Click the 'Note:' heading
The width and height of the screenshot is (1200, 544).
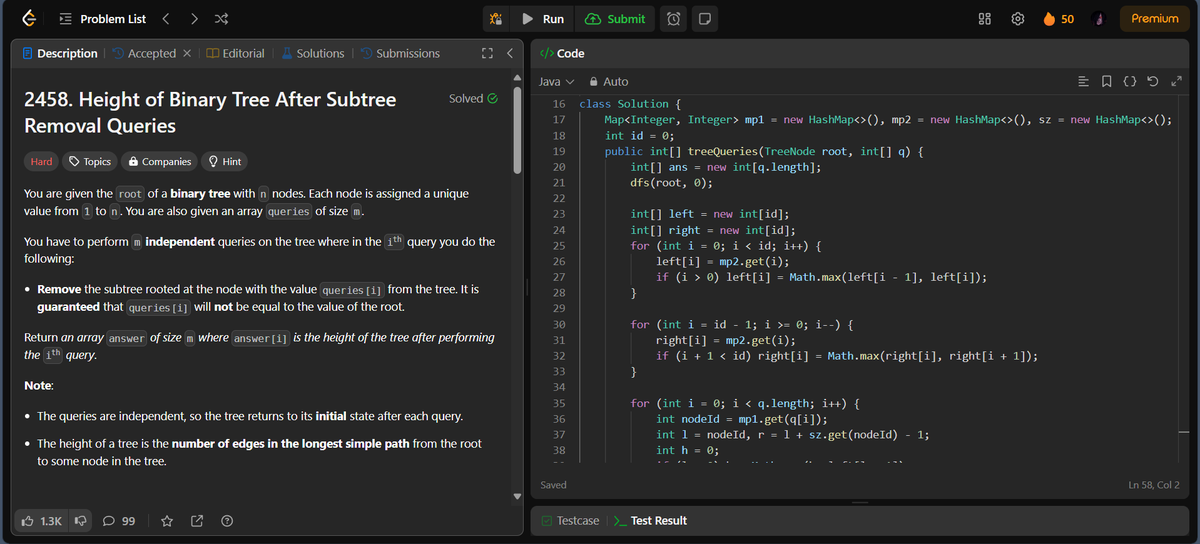[x=40, y=386]
